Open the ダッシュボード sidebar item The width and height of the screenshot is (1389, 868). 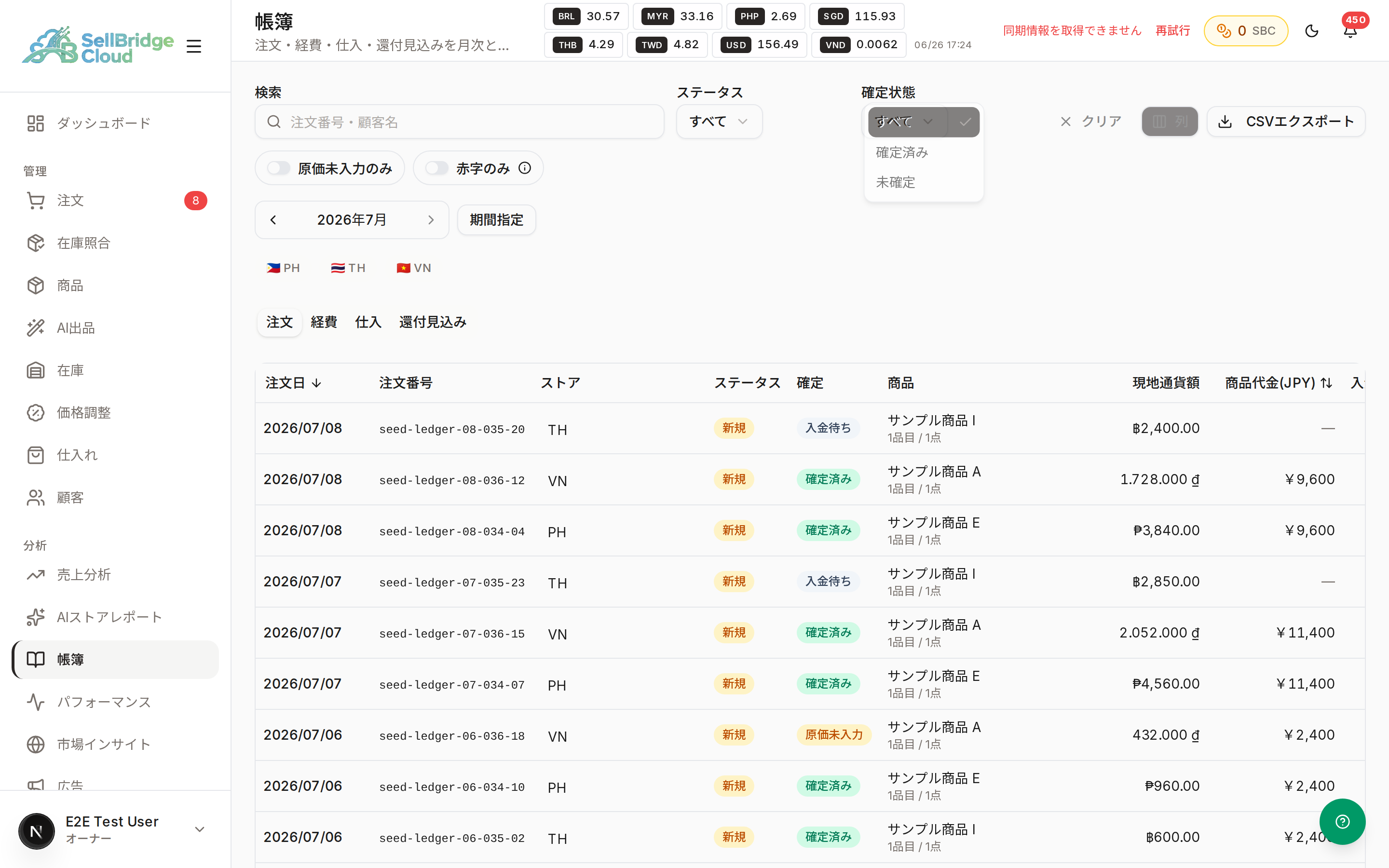[115, 123]
